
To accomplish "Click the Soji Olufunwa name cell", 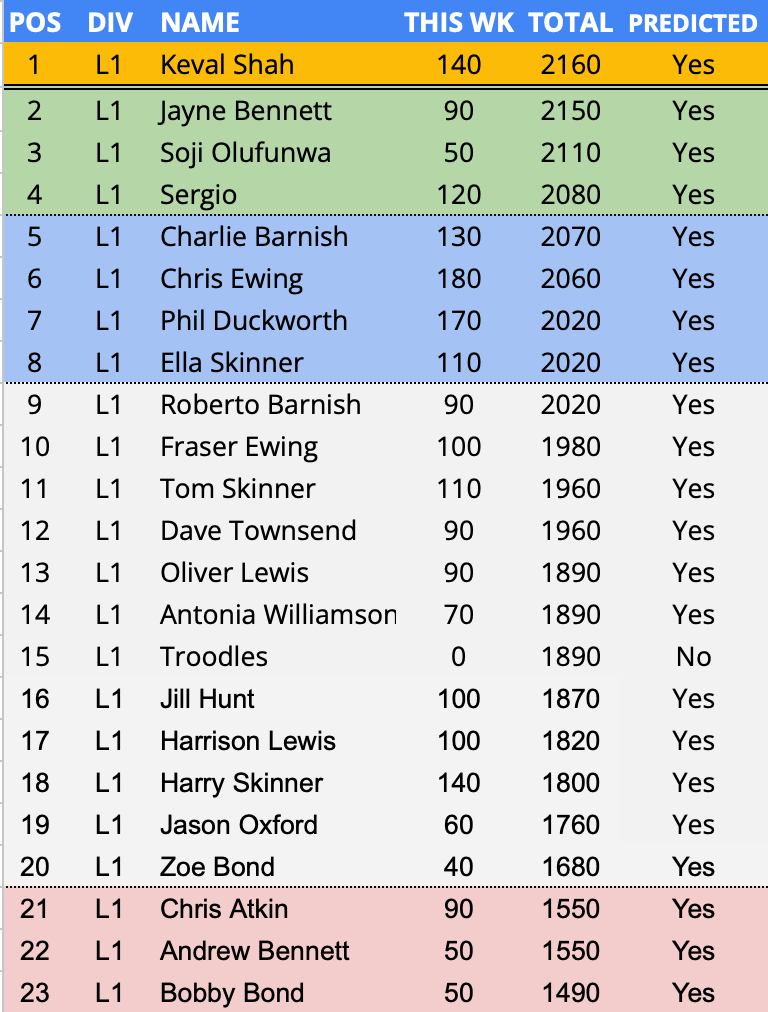I will tap(245, 153).
